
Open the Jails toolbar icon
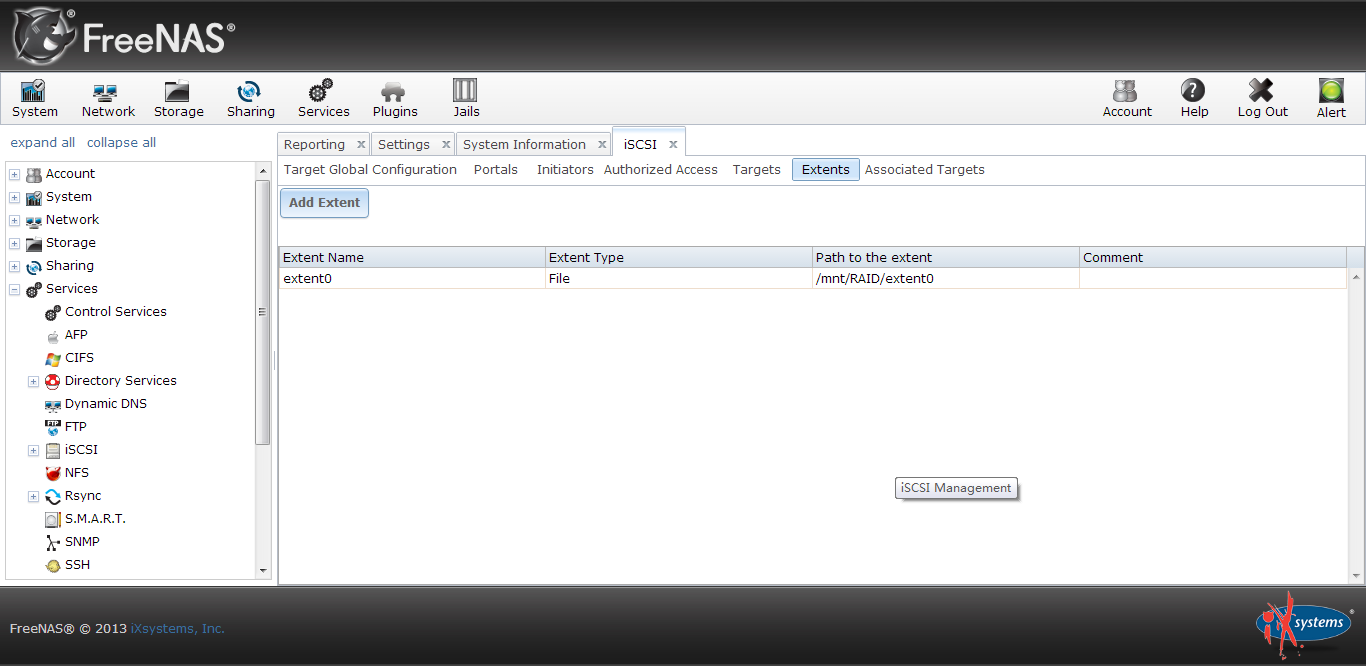[466, 99]
